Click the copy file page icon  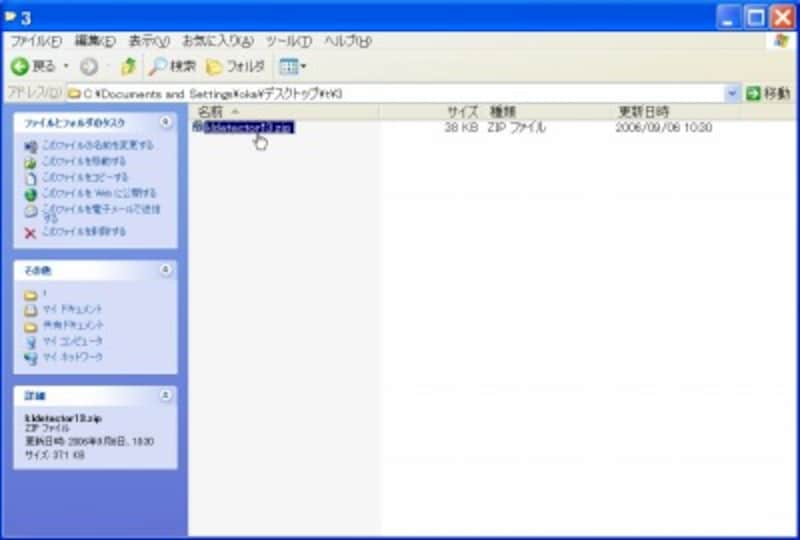pos(31,179)
